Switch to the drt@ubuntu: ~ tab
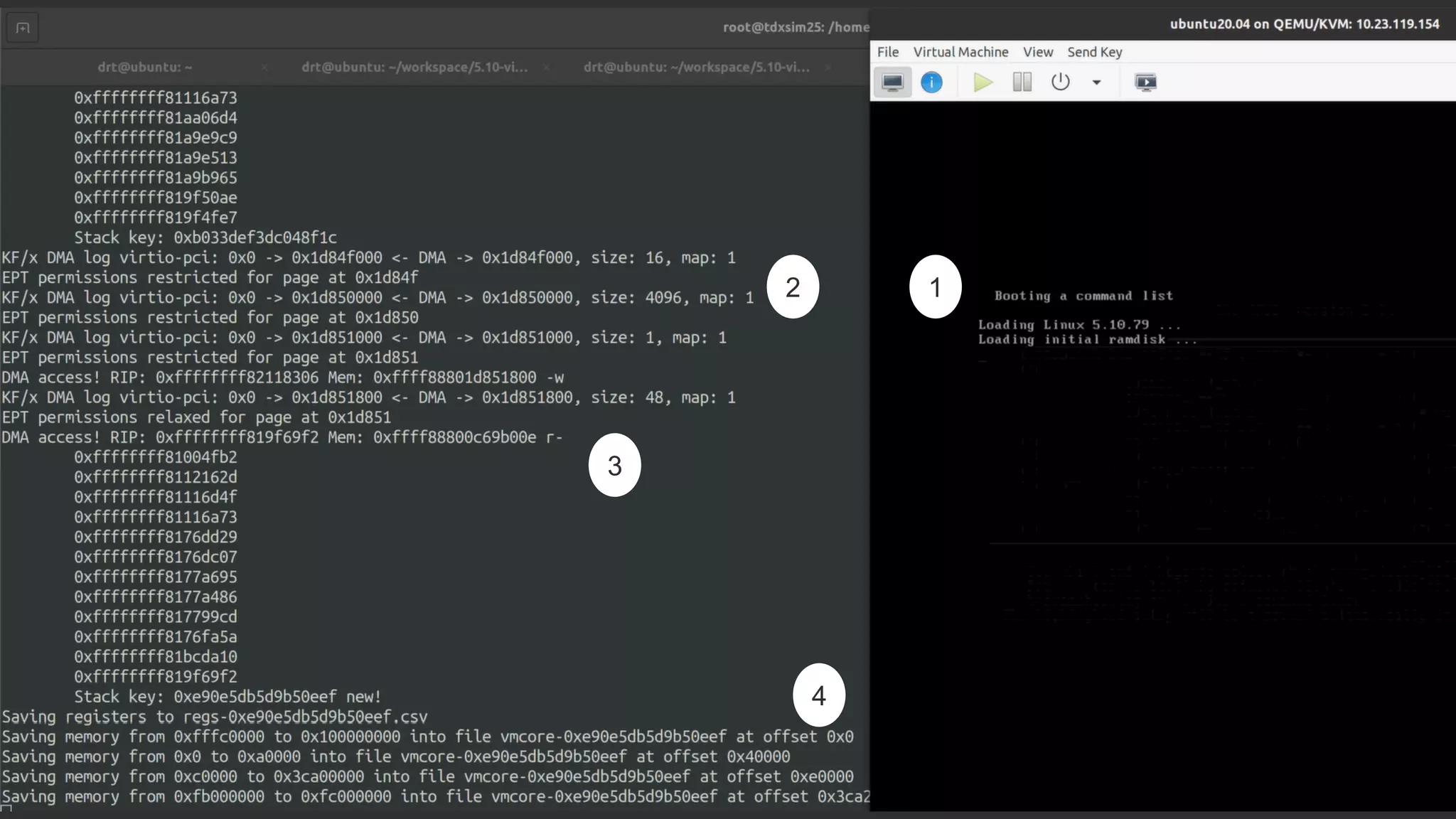The height and width of the screenshot is (819, 1456). coord(144,67)
